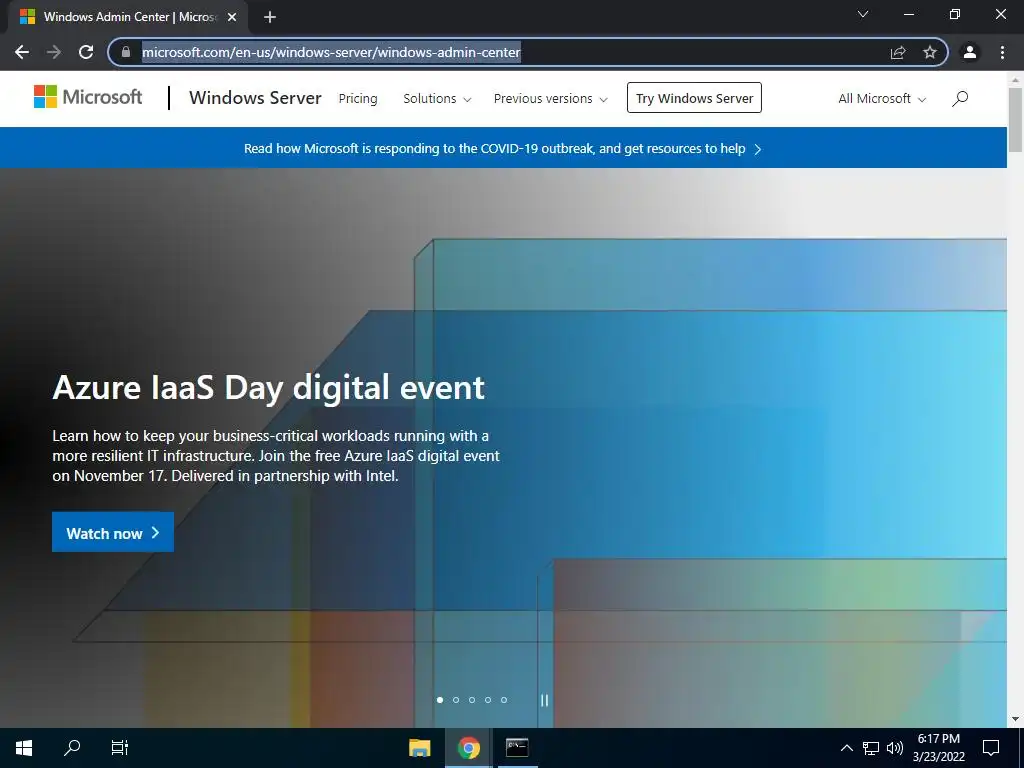The width and height of the screenshot is (1024, 768).
Task: Open the volume tray icon
Action: pos(895,748)
